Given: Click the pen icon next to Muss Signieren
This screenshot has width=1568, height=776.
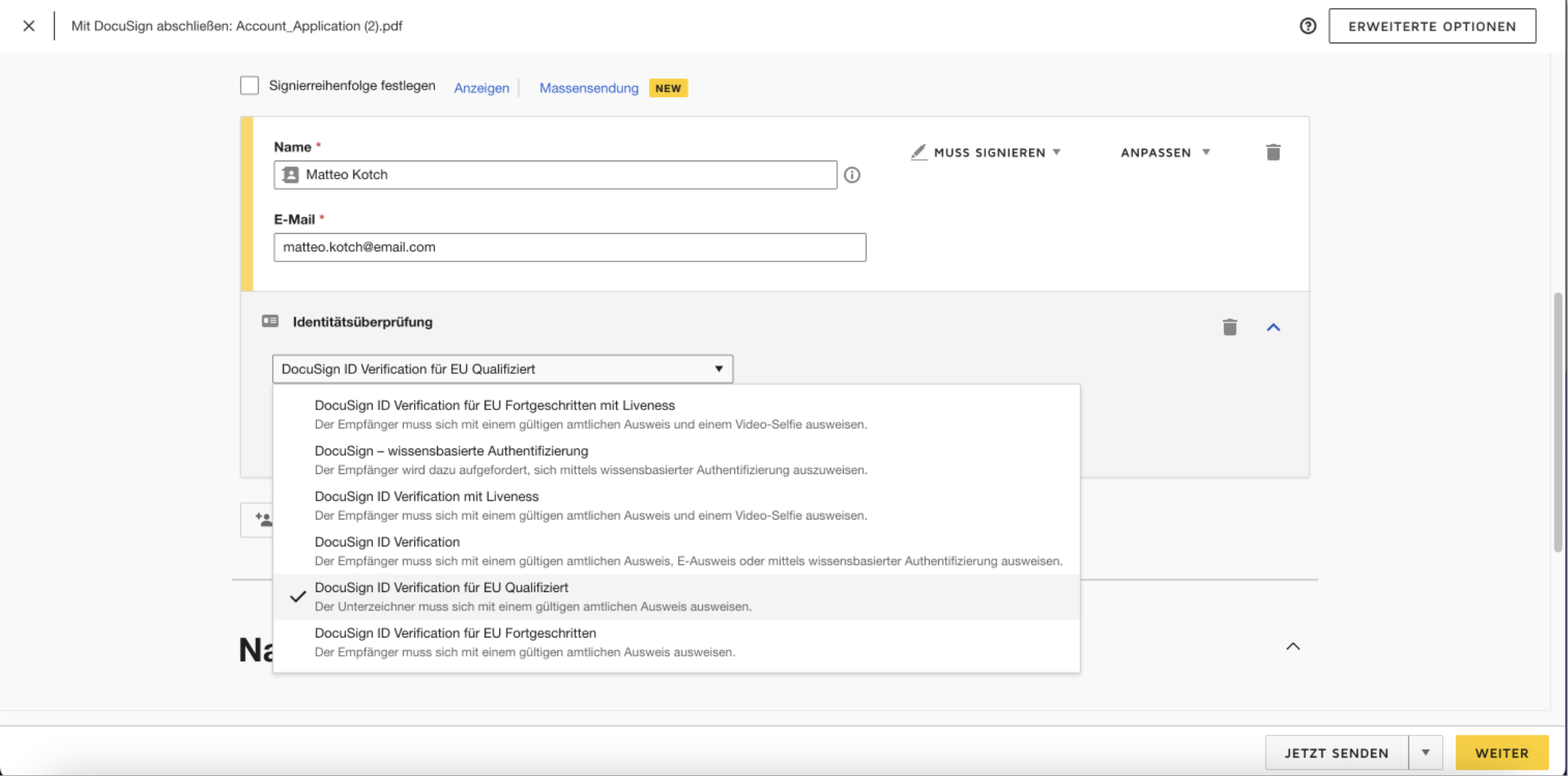Looking at the screenshot, I should pyautogui.click(x=918, y=152).
